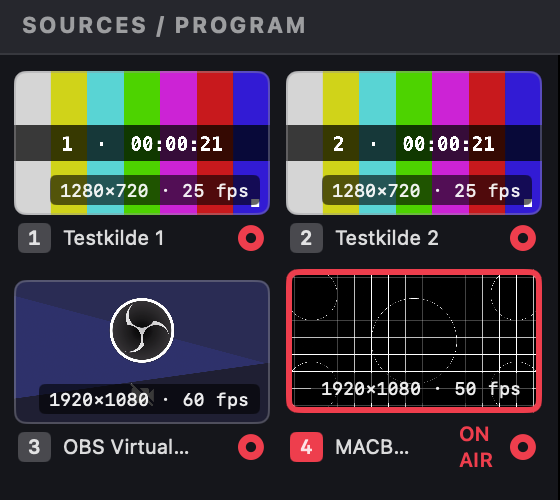Screen dimensions: 560x500
Task: Click the 1920×1080 · 60 fps label
Action: coord(149,399)
